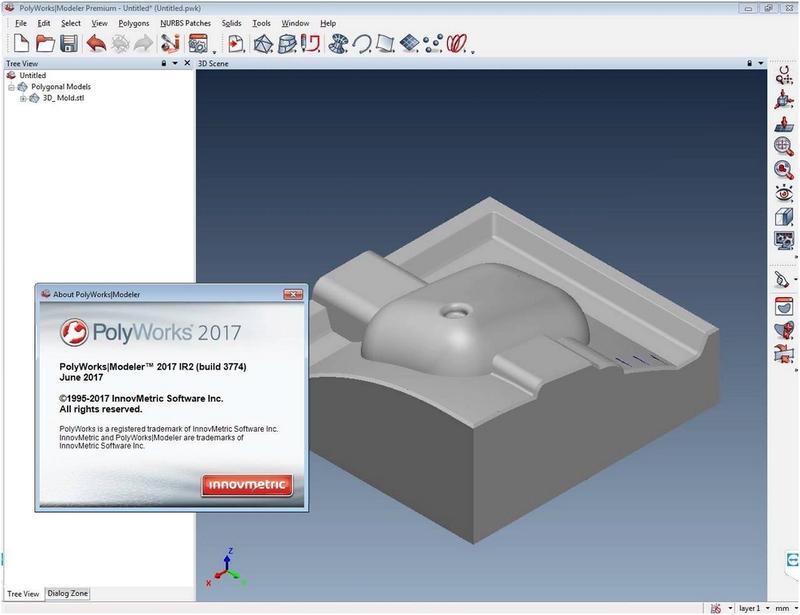The image size is (800, 615).
Task: Toggle the 3D Scene pane lock icon
Action: (749, 63)
